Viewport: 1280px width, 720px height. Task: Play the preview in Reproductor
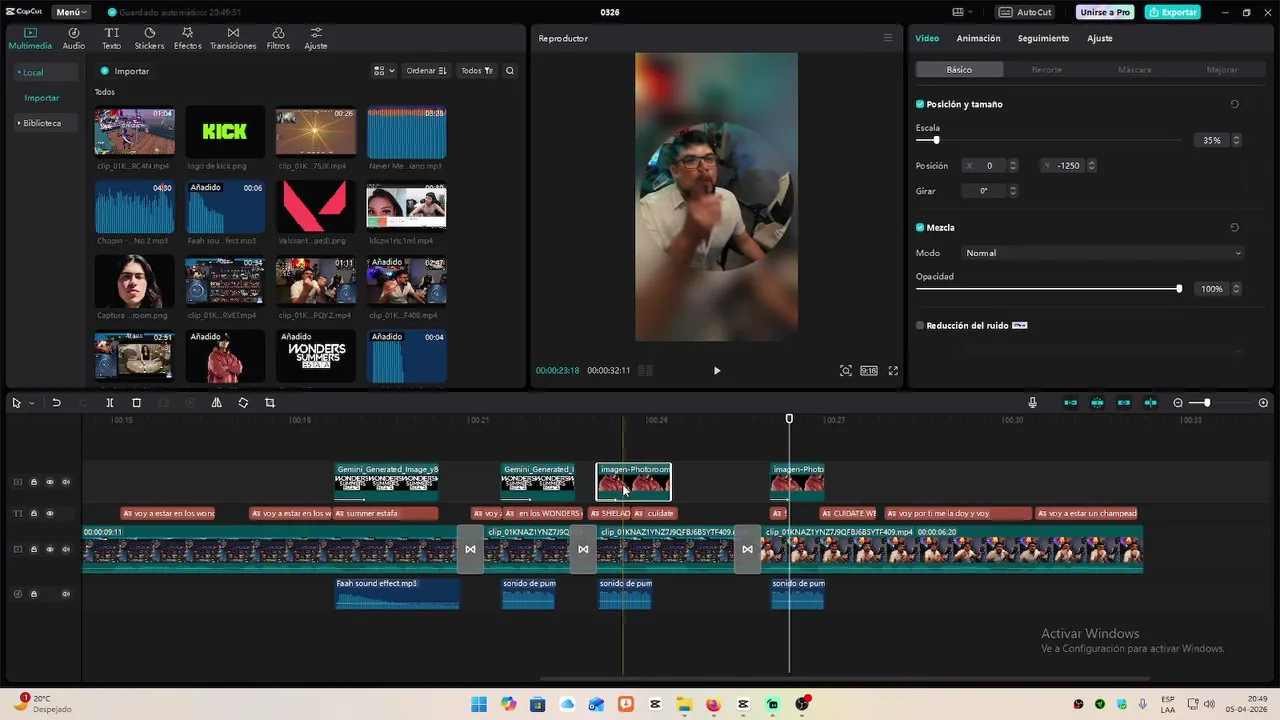coord(717,371)
